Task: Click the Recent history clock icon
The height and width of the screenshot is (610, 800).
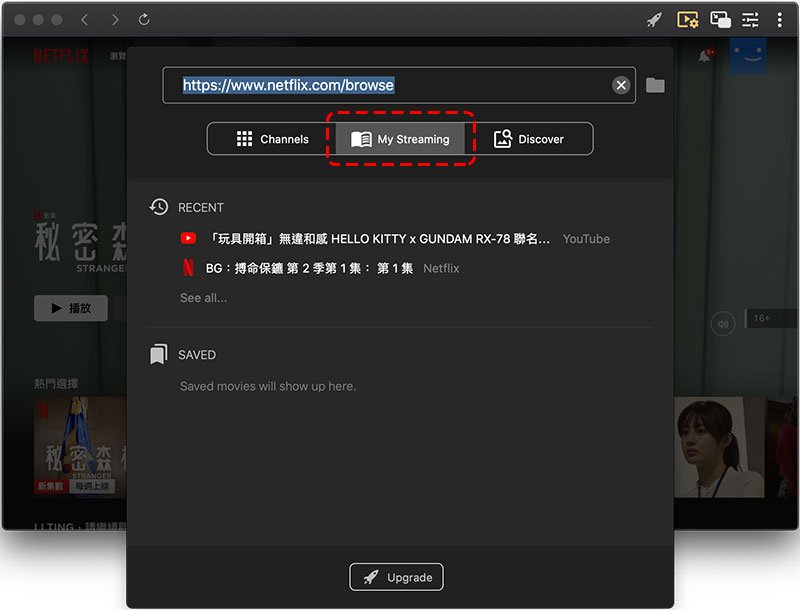Action: tap(158, 207)
